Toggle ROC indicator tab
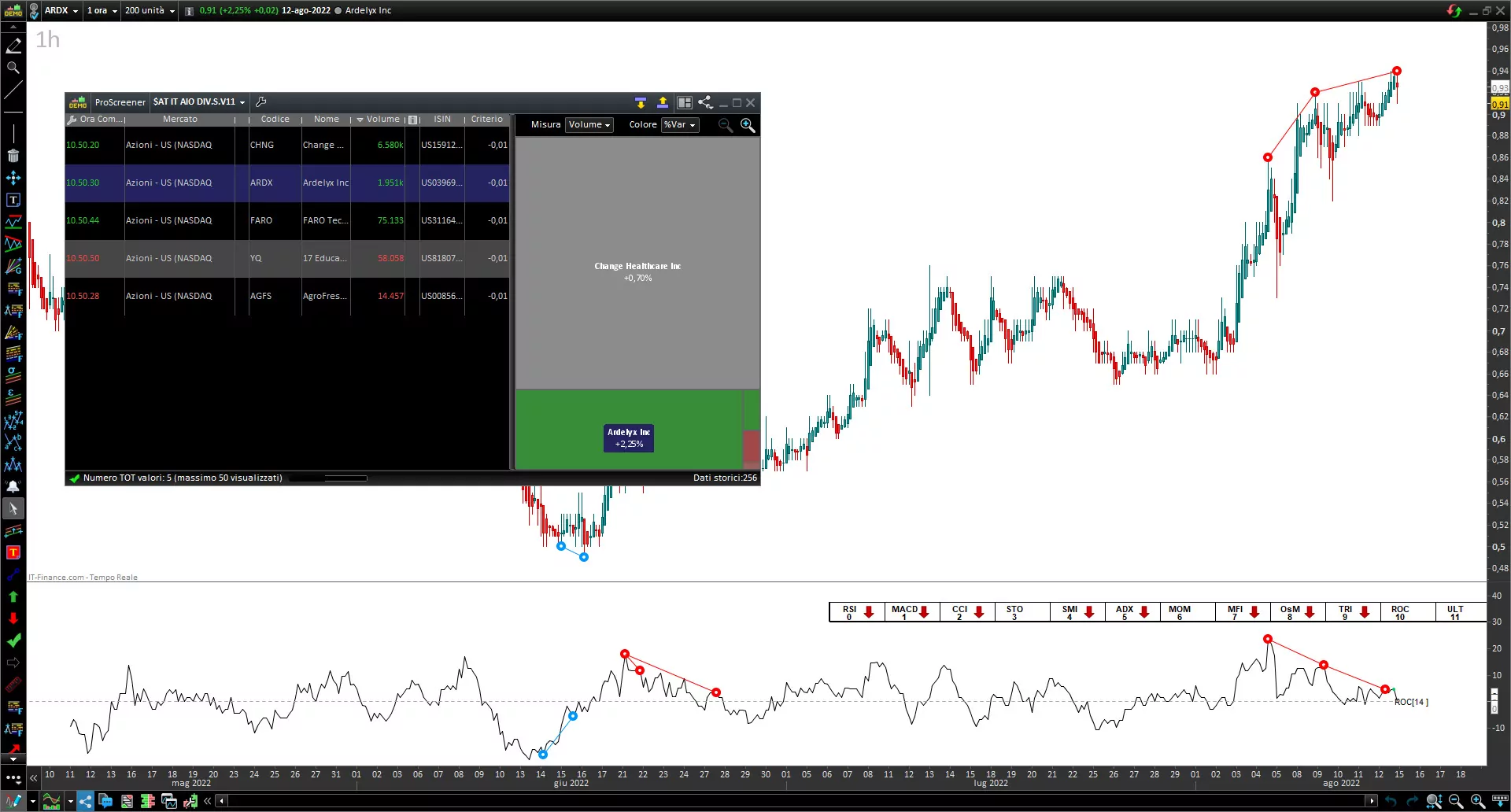The image size is (1511, 812). [1408, 612]
